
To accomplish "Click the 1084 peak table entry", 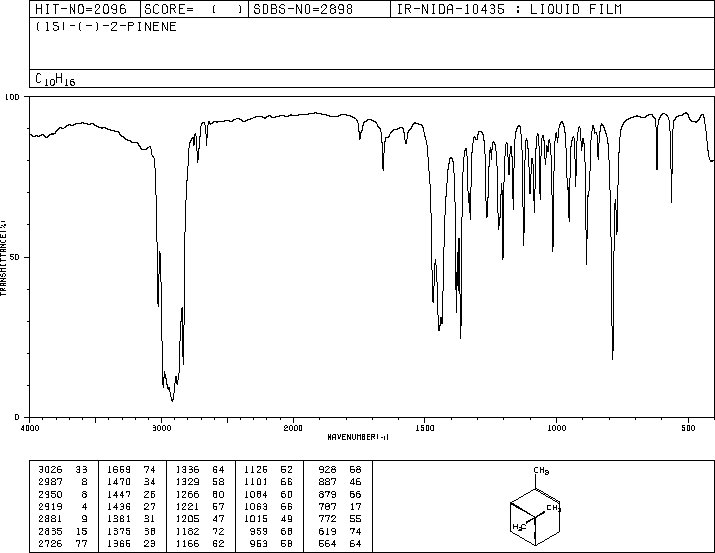I will [x=269, y=495].
